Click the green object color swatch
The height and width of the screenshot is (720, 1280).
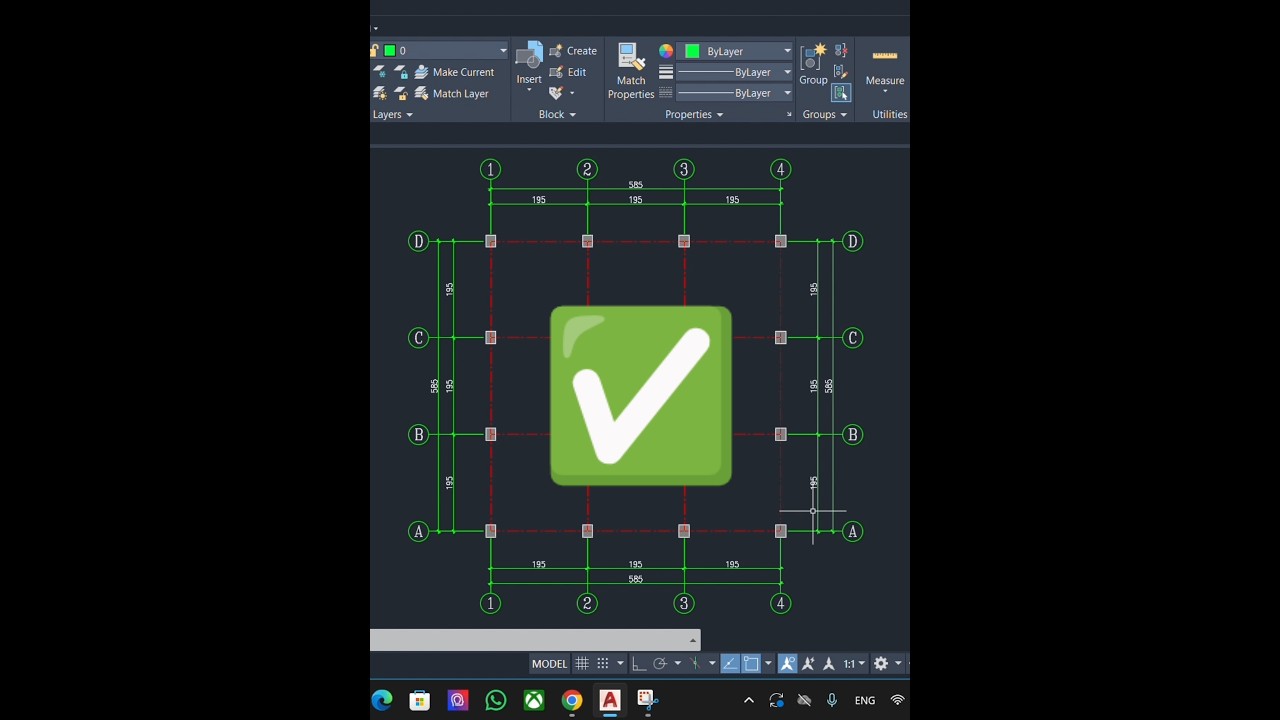point(692,51)
